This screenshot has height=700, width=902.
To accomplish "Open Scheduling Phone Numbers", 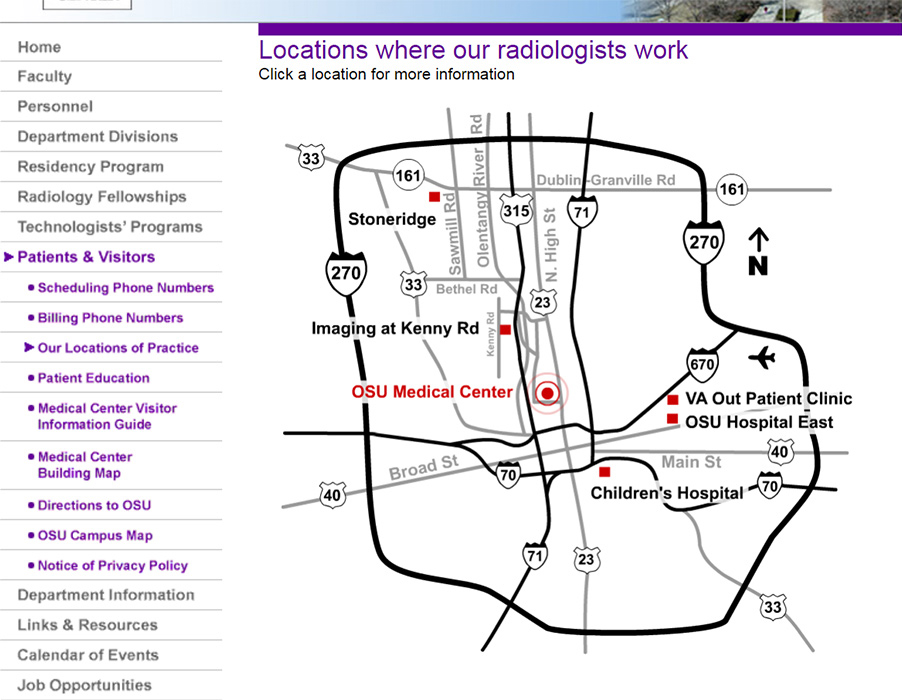I will click(124, 288).
